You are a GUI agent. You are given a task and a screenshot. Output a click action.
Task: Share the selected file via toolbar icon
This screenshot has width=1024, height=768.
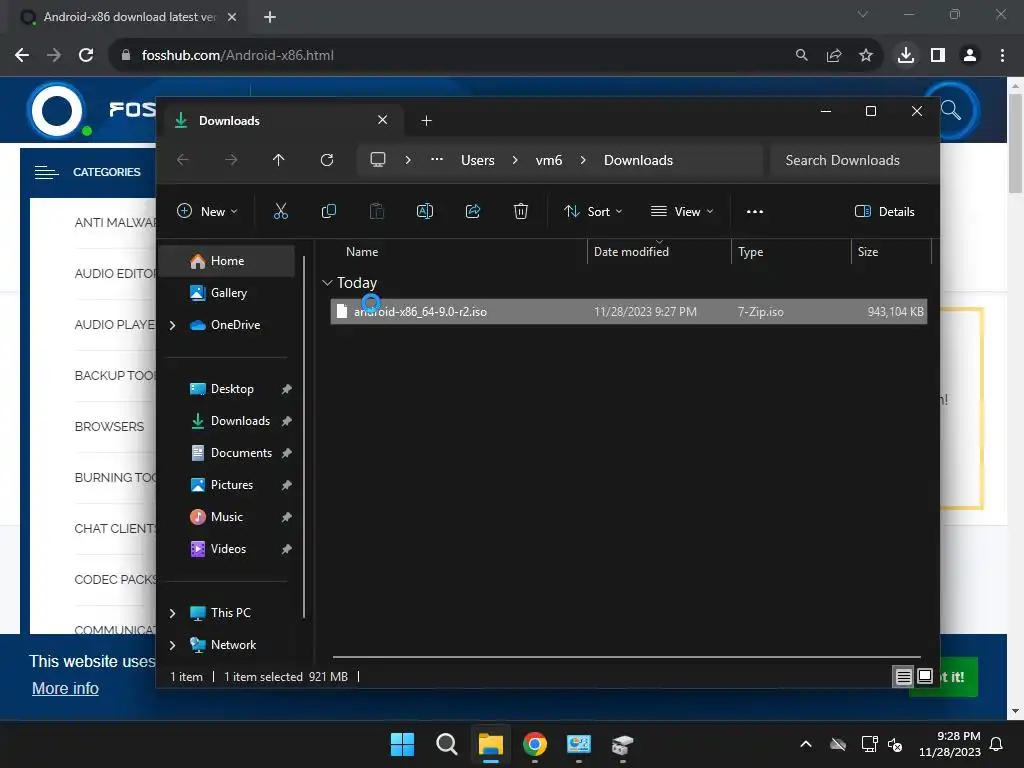click(x=473, y=211)
